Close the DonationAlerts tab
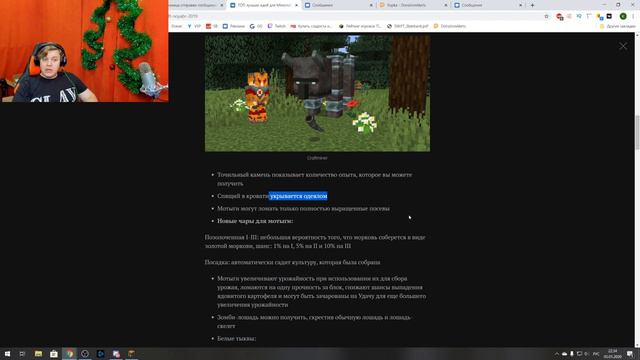The image size is (640, 360). coord(445,5)
